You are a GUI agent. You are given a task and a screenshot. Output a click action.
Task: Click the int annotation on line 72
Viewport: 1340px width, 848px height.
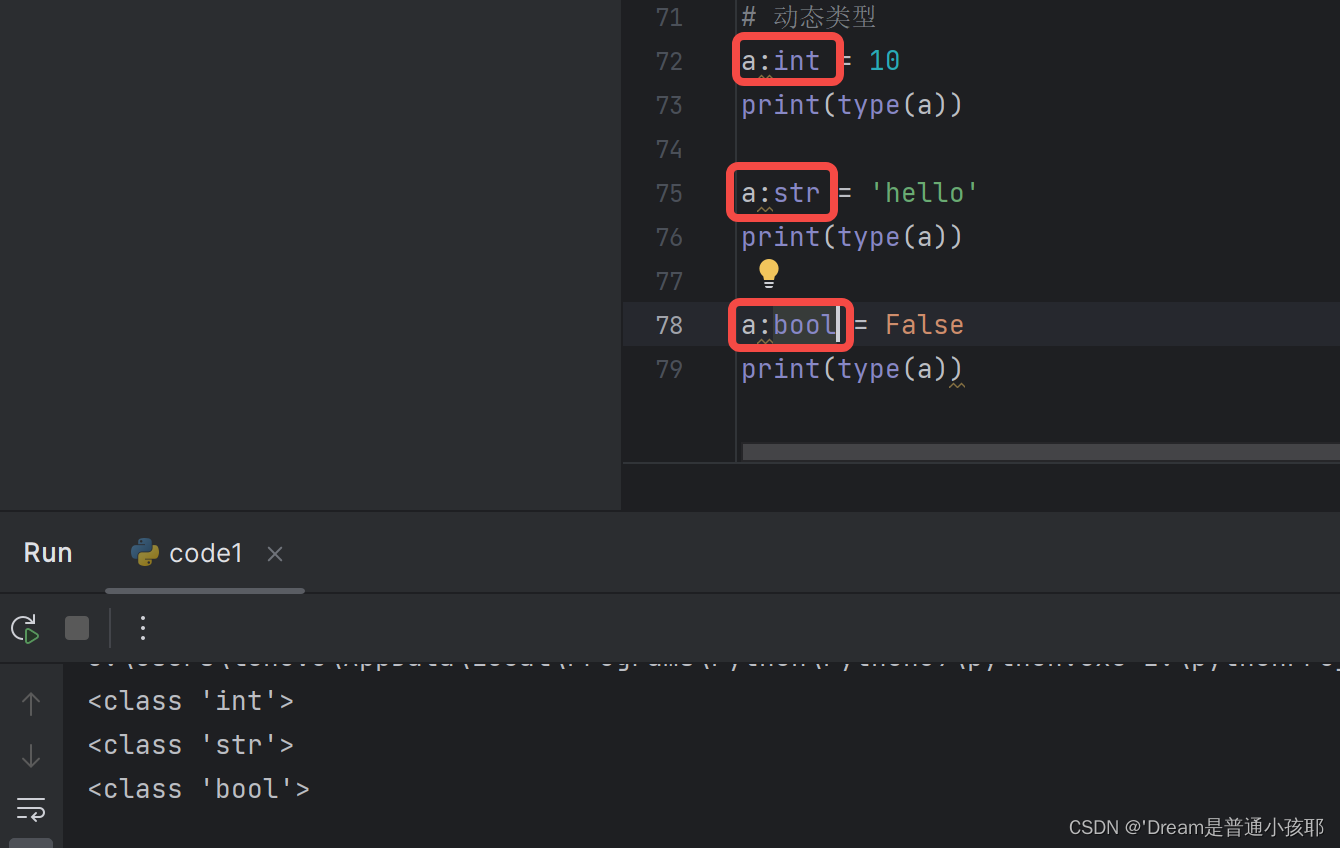pyautogui.click(x=797, y=61)
